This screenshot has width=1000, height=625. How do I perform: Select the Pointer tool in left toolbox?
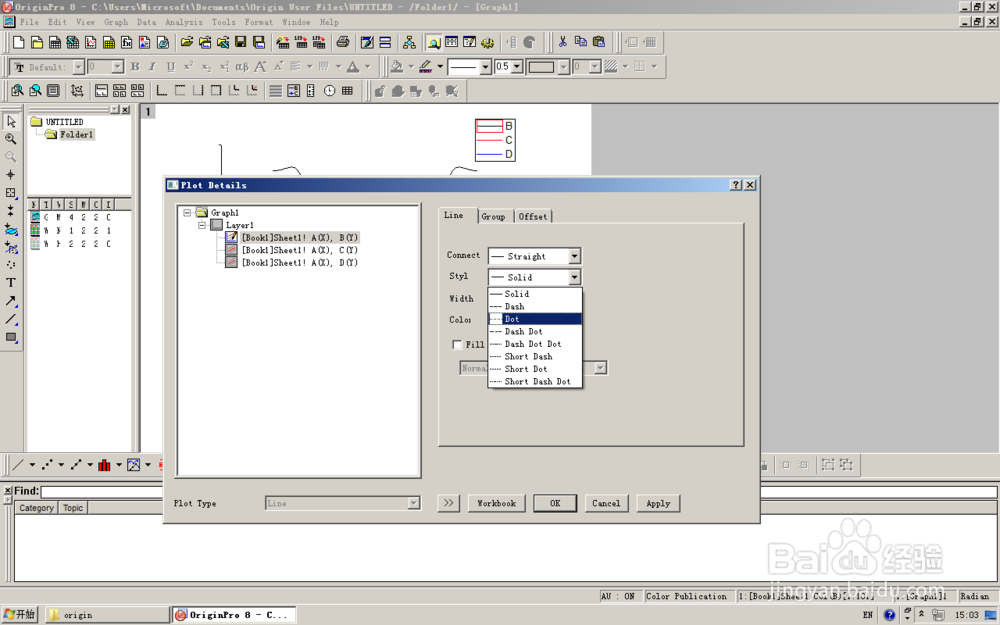click(x=11, y=121)
